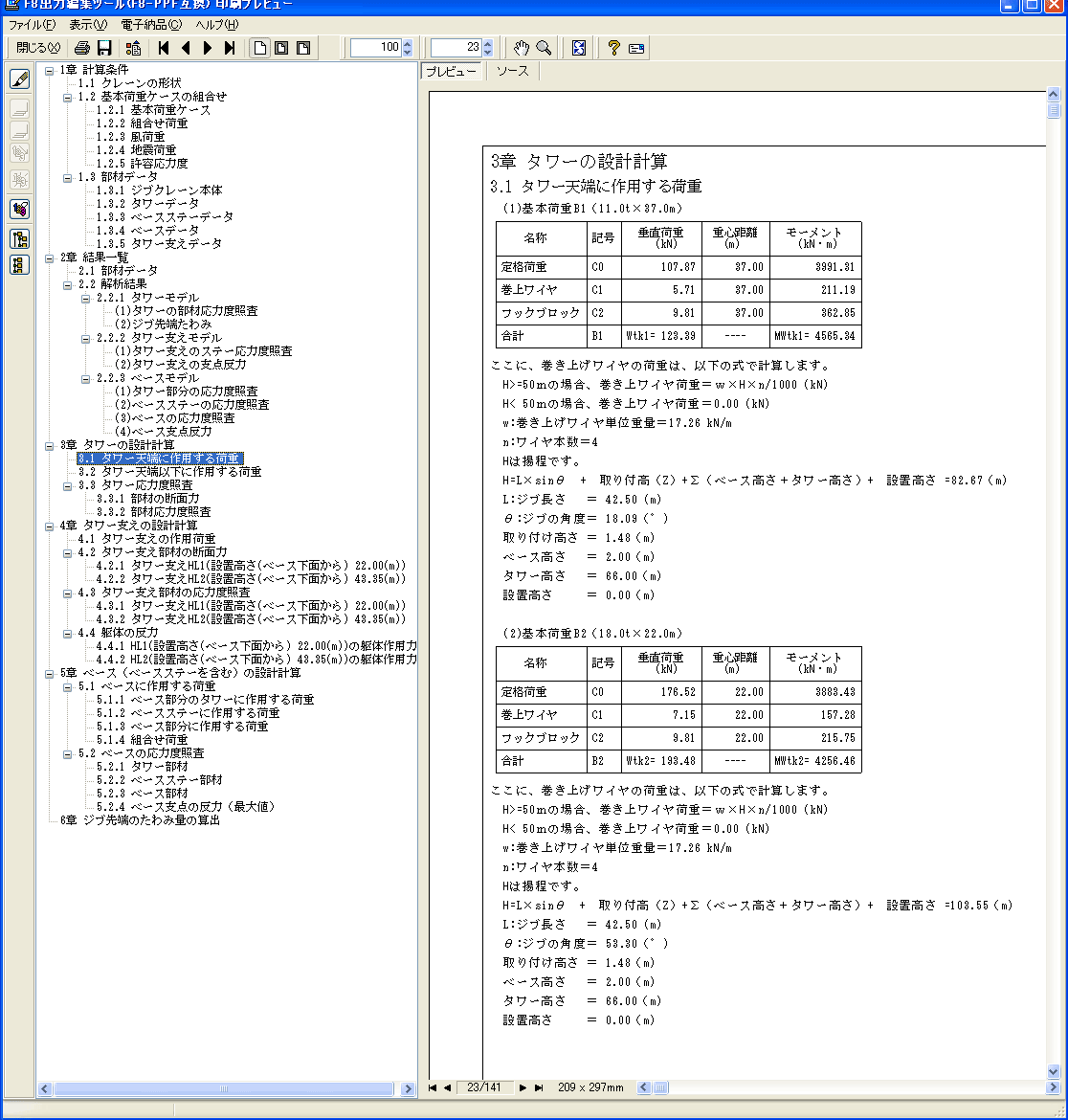
Task: Select 3.2 タワー天端以下に作用する荷重 item
Action: 170,472
